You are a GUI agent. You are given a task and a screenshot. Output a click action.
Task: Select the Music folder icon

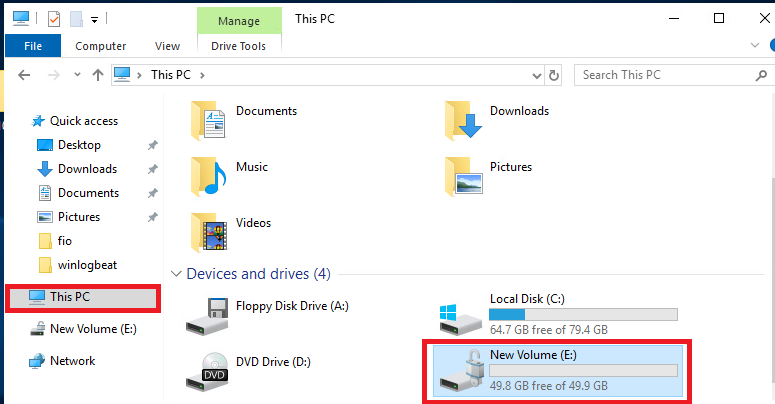[208, 177]
